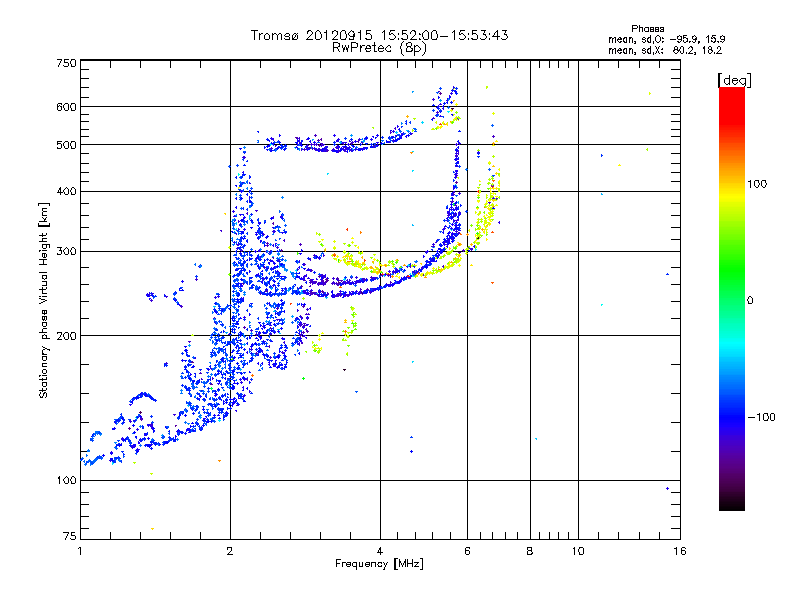Click the colorbar tick label '-100'

761,417
